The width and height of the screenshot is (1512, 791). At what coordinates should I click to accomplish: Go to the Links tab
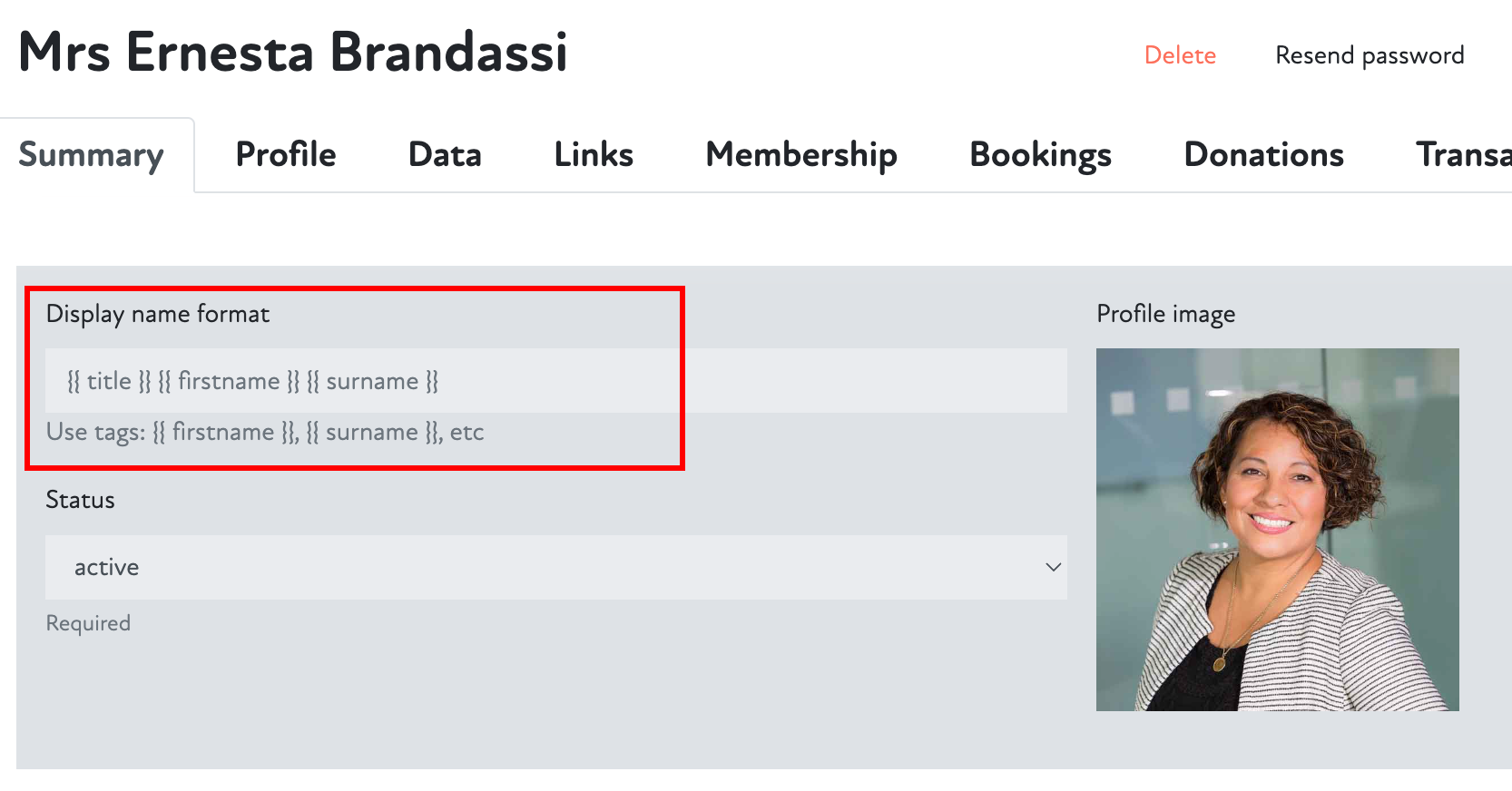[594, 155]
